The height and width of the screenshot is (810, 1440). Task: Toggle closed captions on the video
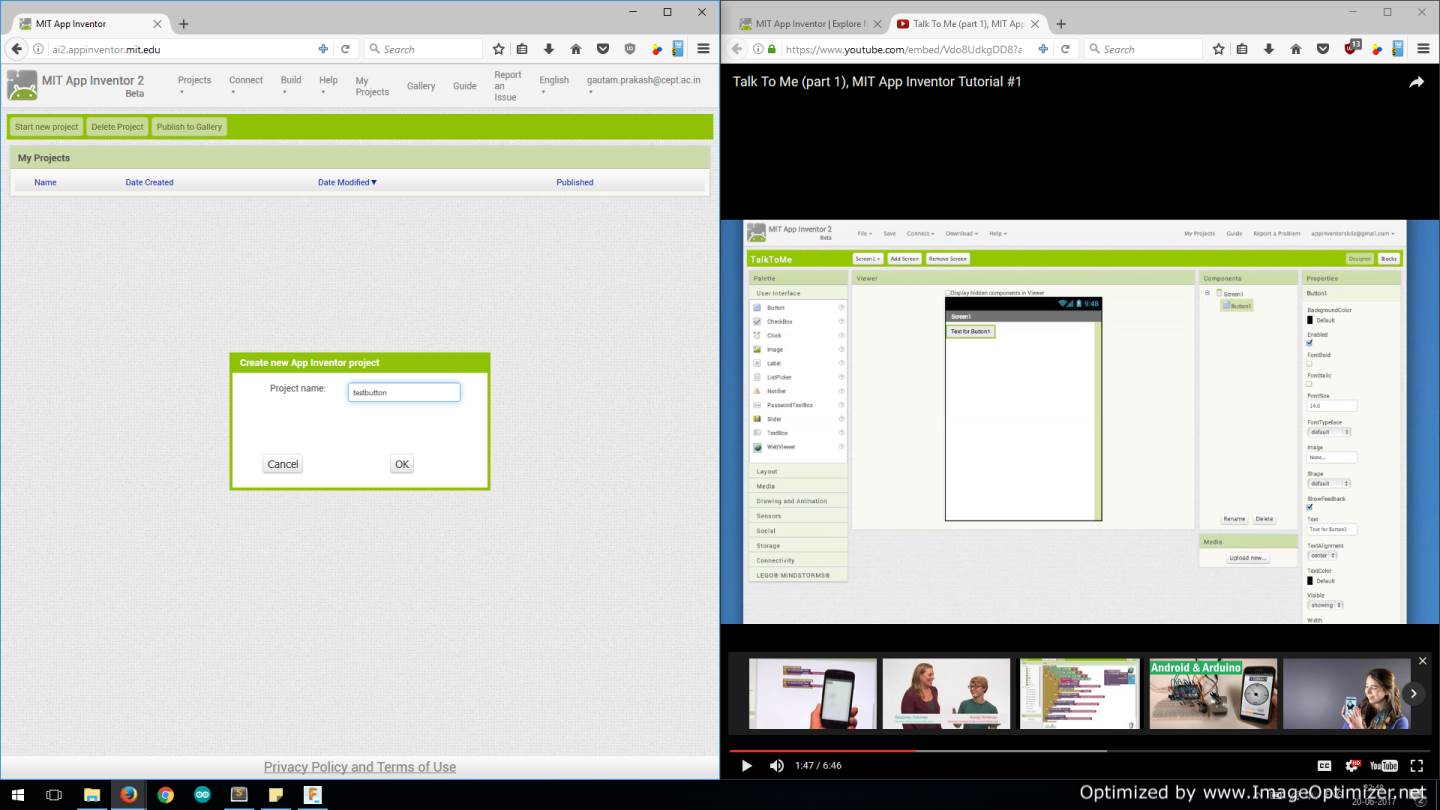point(1324,766)
